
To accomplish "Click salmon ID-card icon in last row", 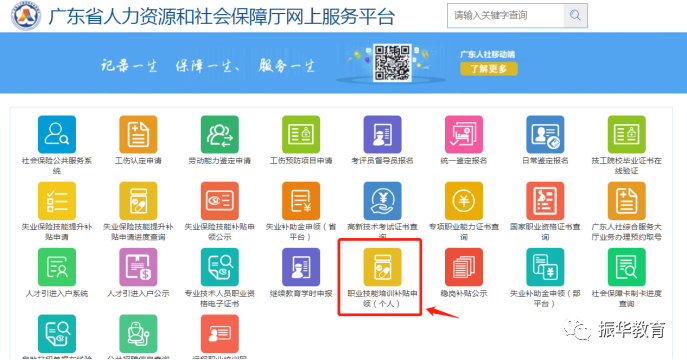I will (220, 333).
